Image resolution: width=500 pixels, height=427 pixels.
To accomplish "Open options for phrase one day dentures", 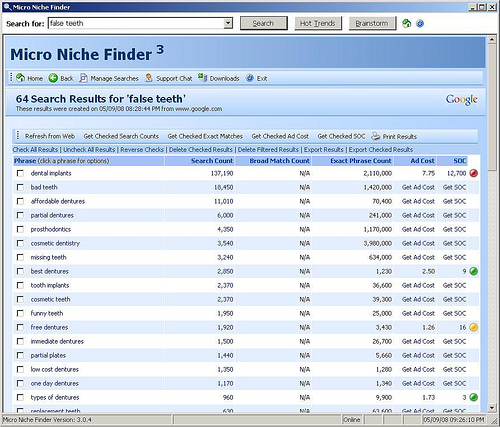I will (x=55, y=383).
